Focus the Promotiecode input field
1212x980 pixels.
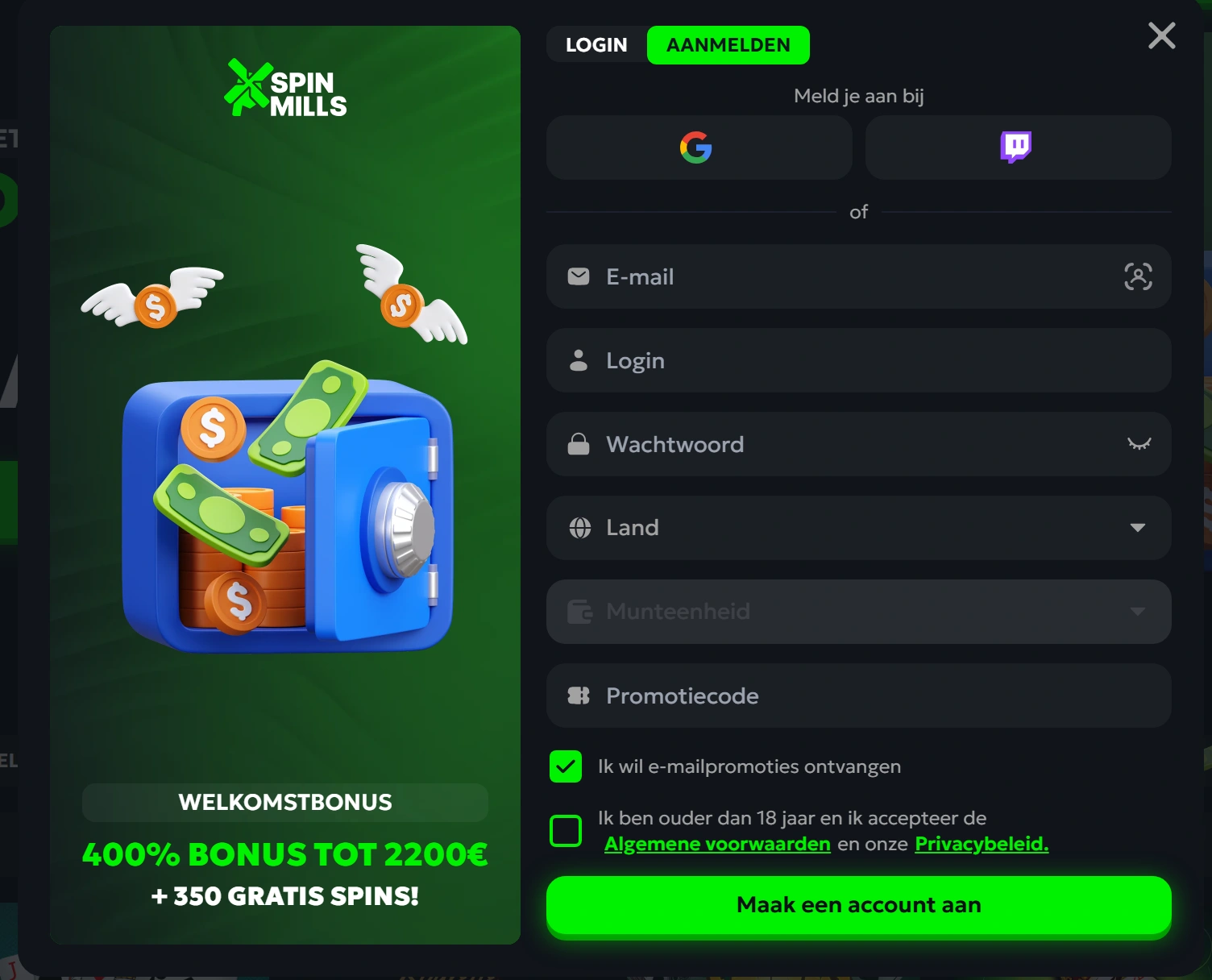pyautogui.click(x=859, y=696)
